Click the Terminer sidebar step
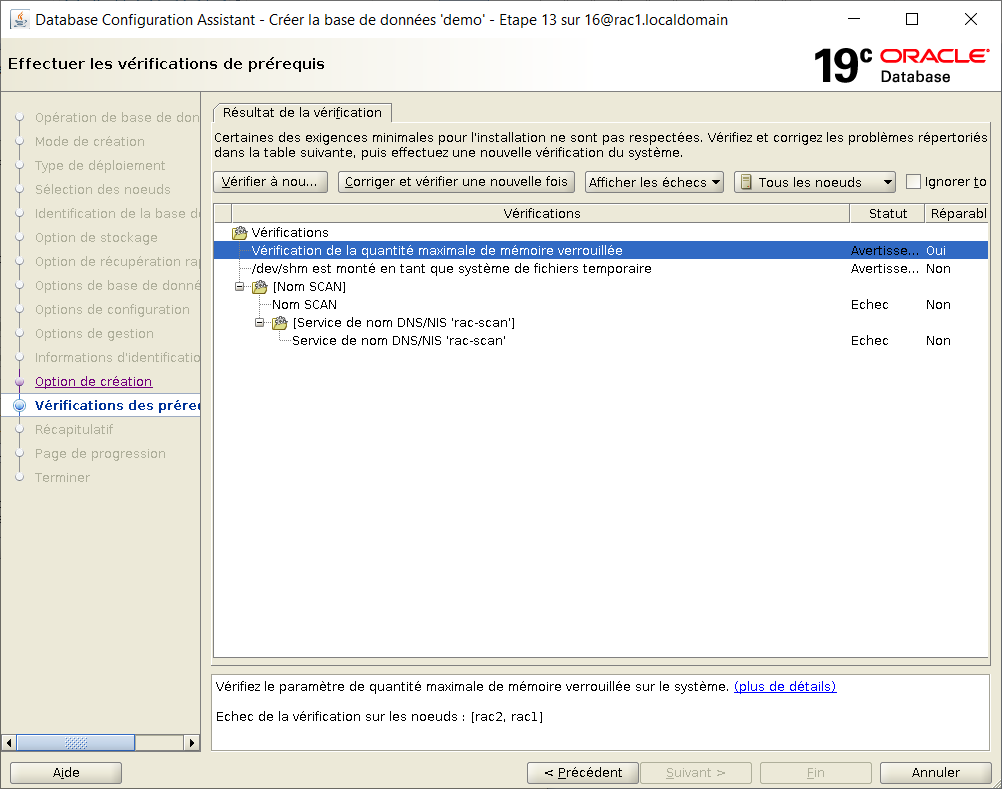The image size is (1002, 789). tap(62, 477)
